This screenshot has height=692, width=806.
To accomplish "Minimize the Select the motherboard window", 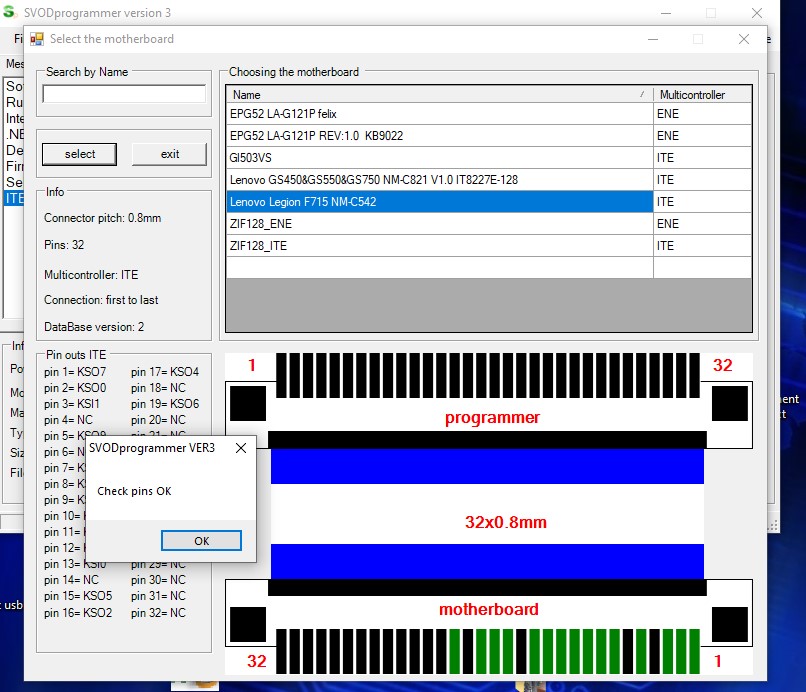I will 653,39.
